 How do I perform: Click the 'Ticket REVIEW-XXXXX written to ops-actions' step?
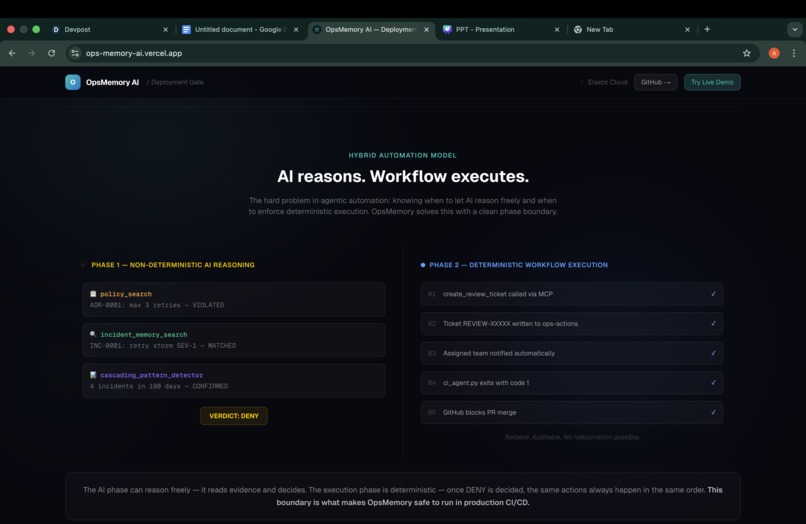pyautogui.click(x=572, y=323)
